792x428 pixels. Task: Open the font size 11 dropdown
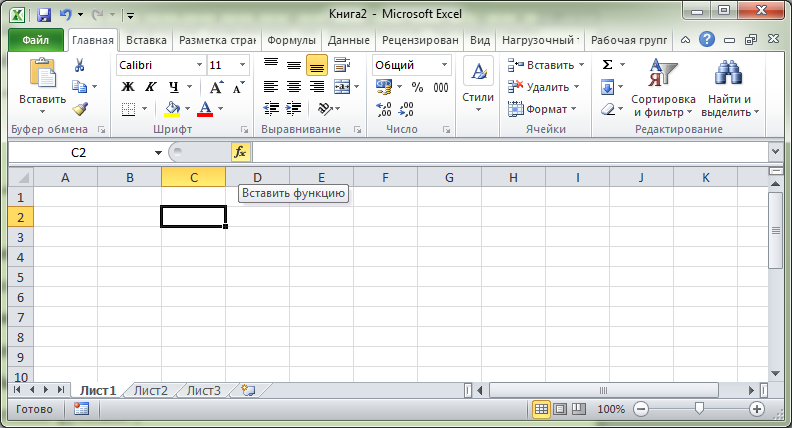tap(242, 65)
